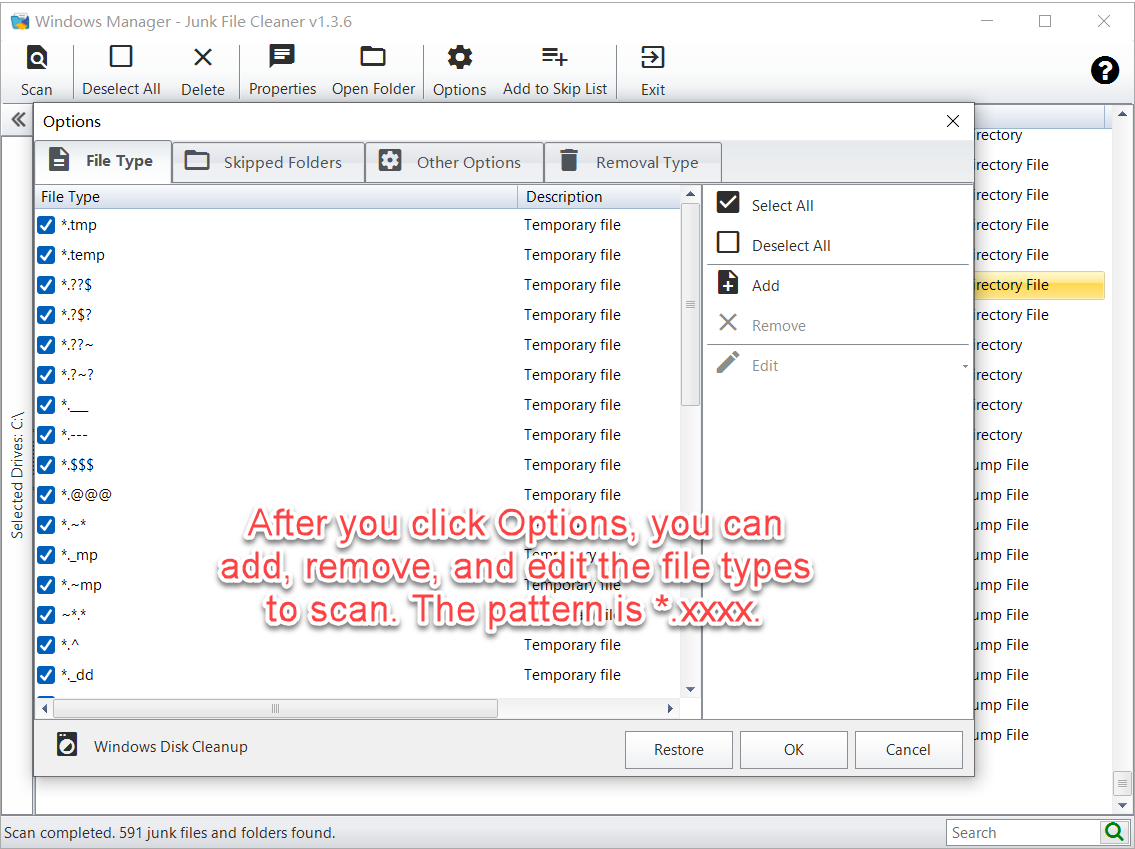Collapse the sidebar with double-chevron icon

click(x=18, y=119)
